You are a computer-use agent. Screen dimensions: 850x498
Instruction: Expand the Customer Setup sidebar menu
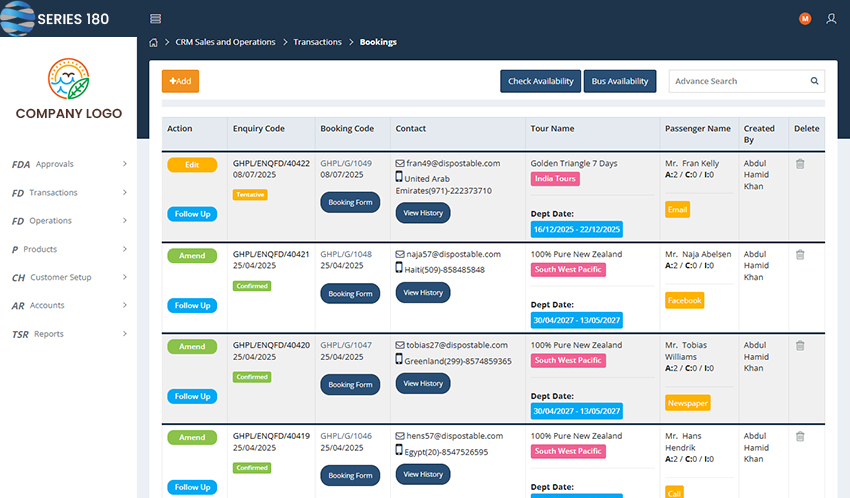(68, 277)
